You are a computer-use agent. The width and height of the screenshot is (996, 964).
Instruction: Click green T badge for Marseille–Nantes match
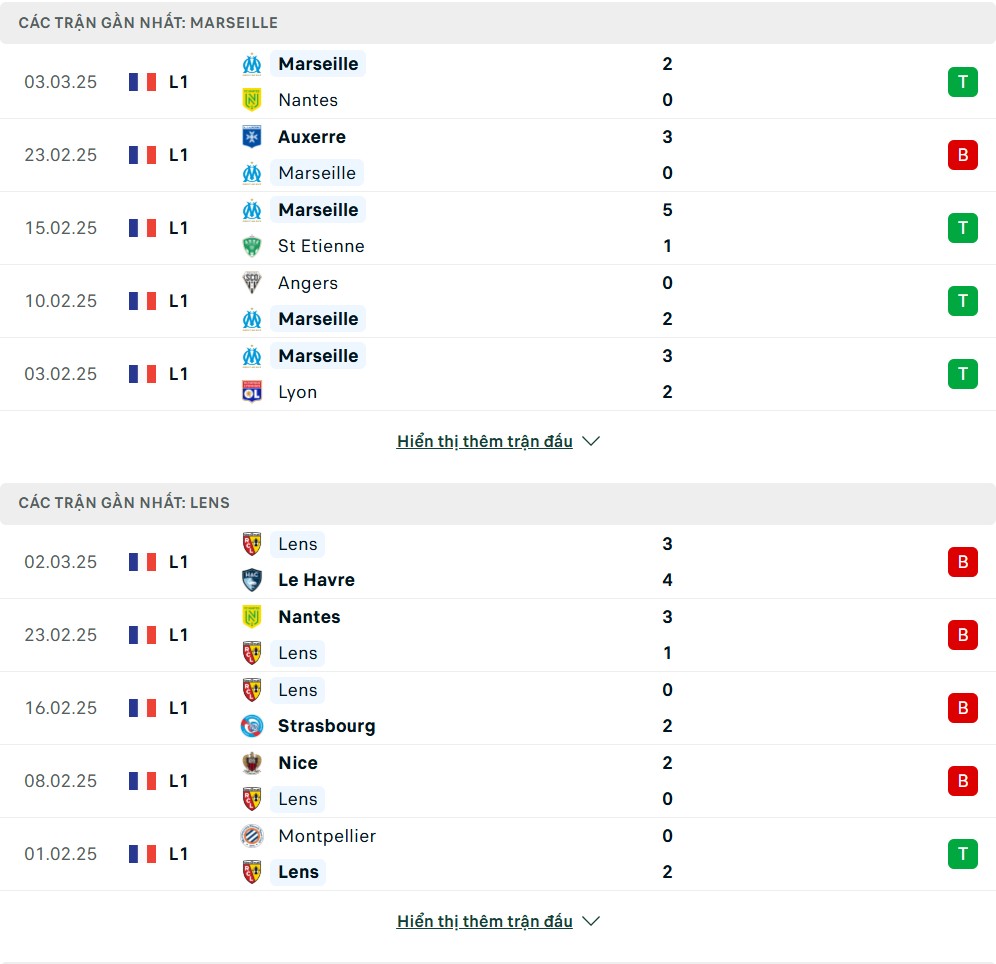click(962, 82)
